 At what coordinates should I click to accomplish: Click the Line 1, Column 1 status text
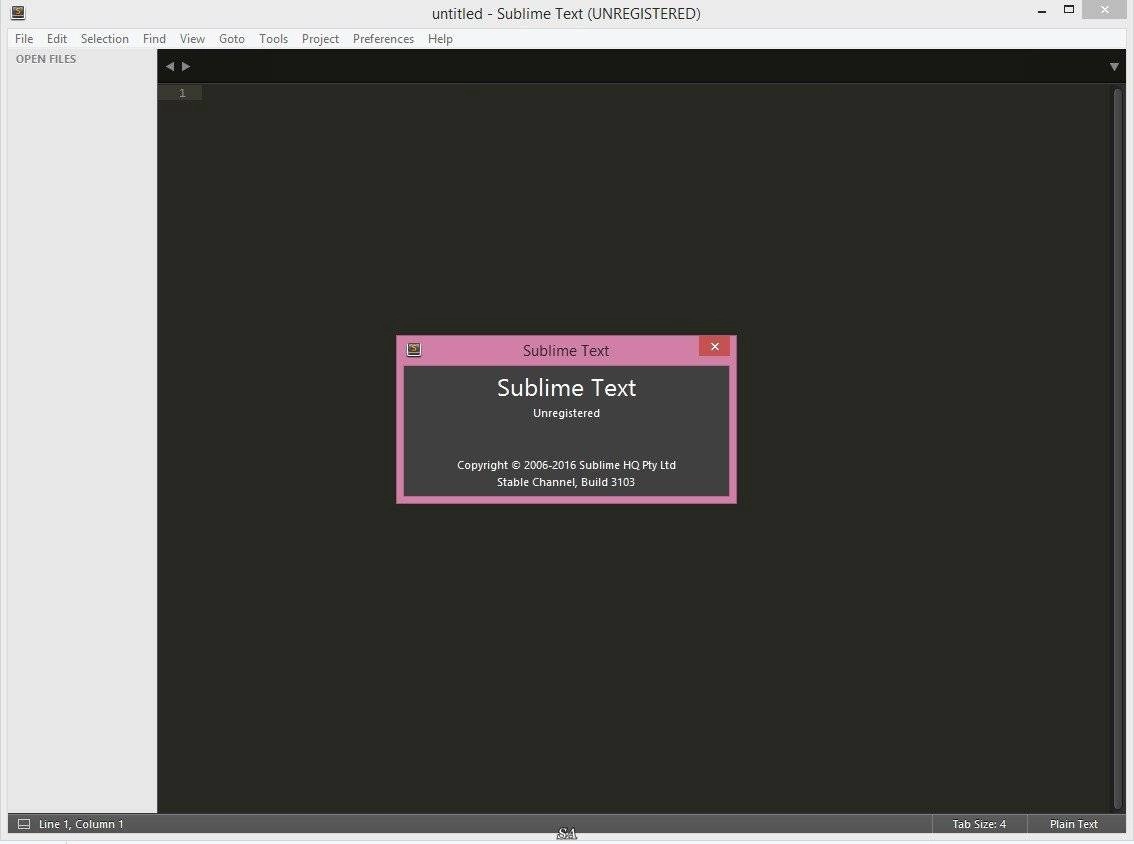point(81,824)
